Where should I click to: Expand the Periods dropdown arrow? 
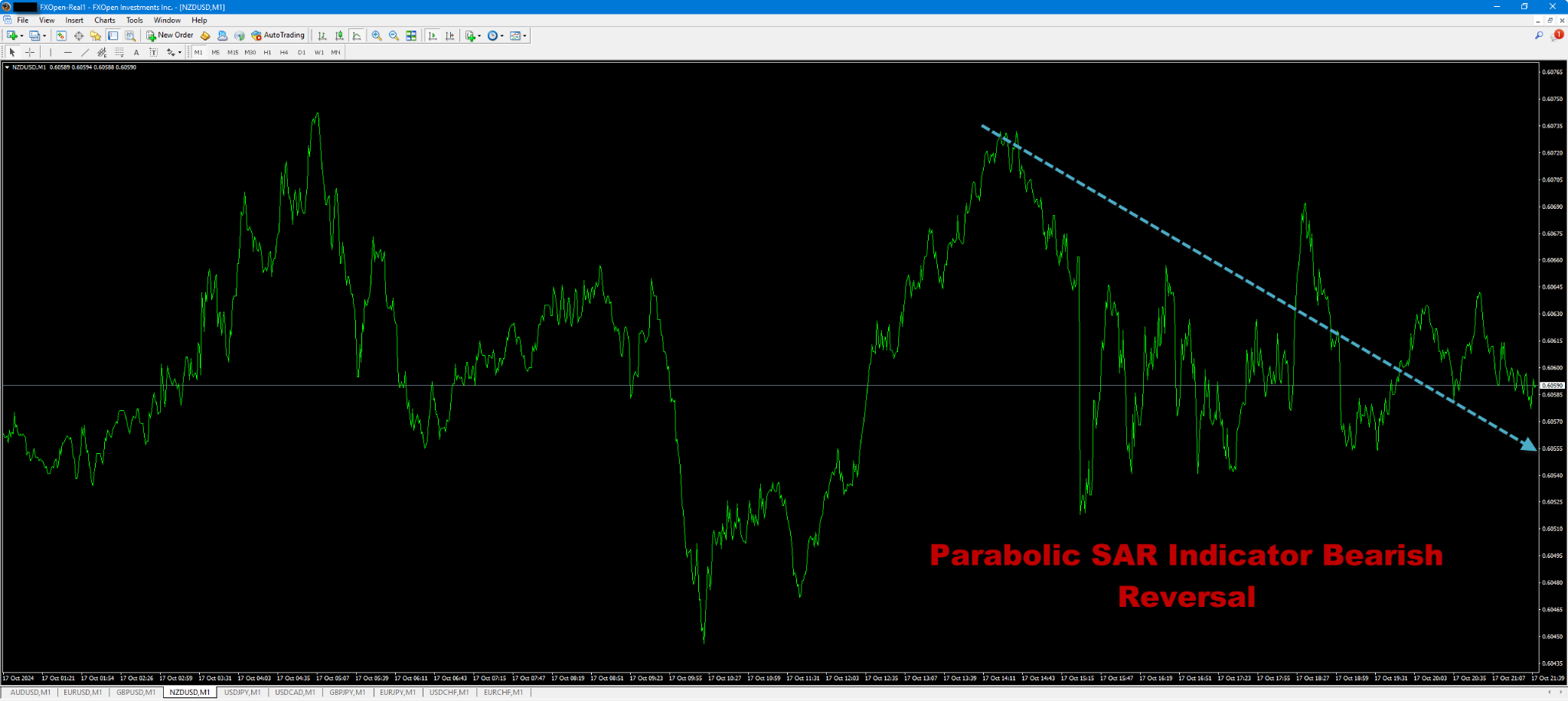pos(502,35)
